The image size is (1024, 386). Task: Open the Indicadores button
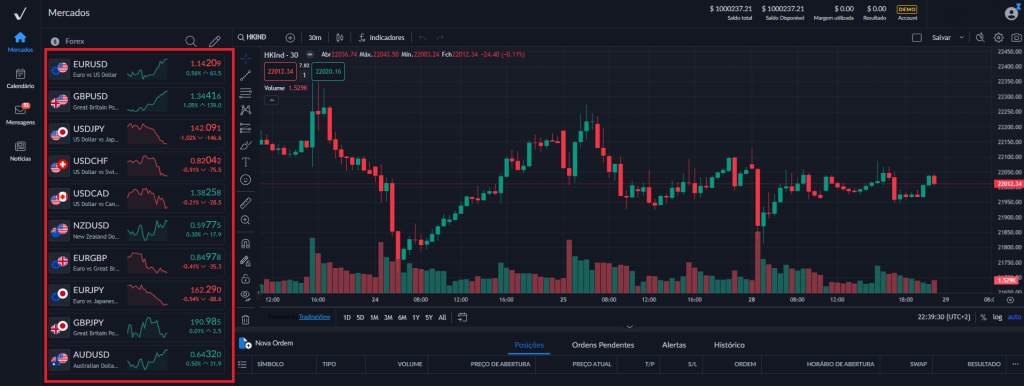[x=382, y=38]
